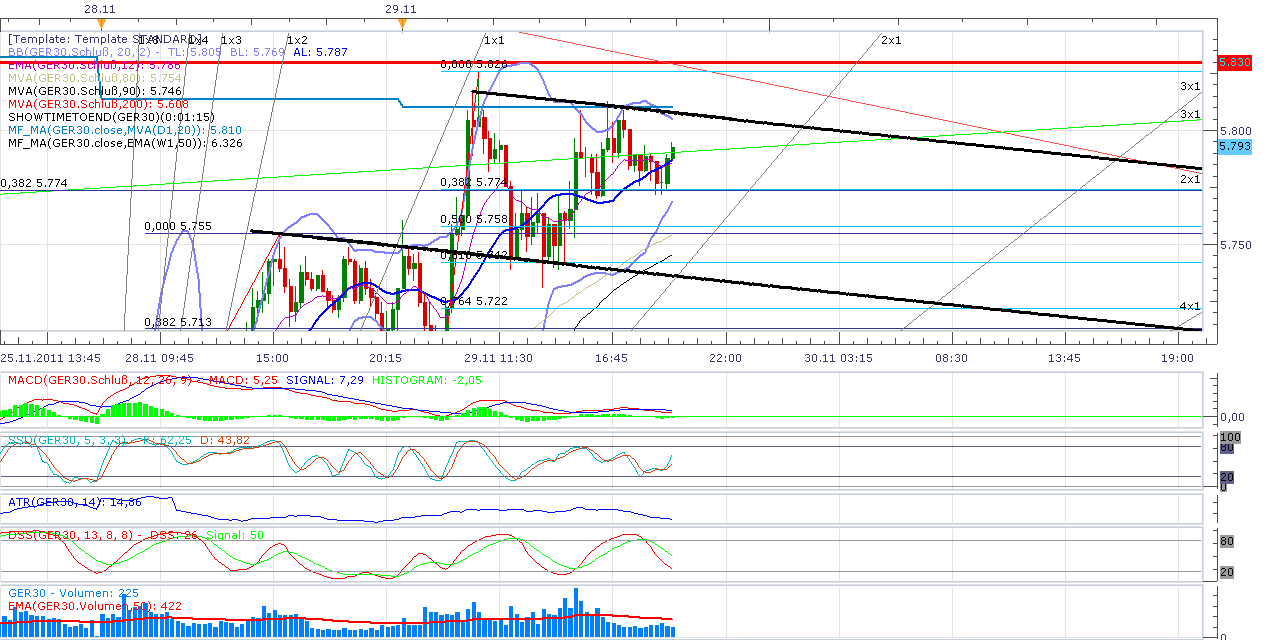Select the blue 5.793 current price tag
1274x640 pixels.
tap(1234, 147)
